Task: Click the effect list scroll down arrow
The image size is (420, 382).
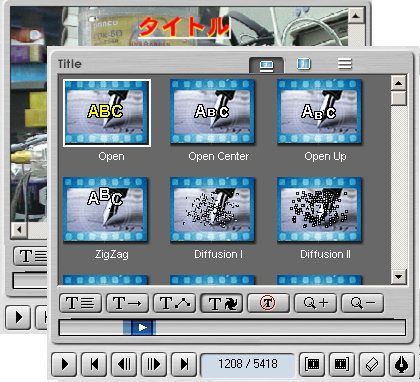Action: 399,276
